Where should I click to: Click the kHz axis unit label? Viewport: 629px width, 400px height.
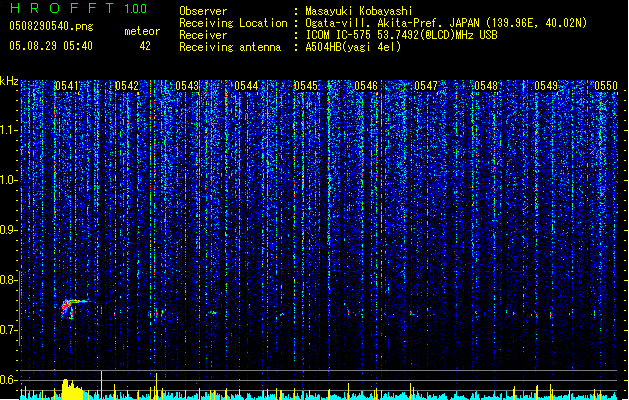click(x=9, y=81)
